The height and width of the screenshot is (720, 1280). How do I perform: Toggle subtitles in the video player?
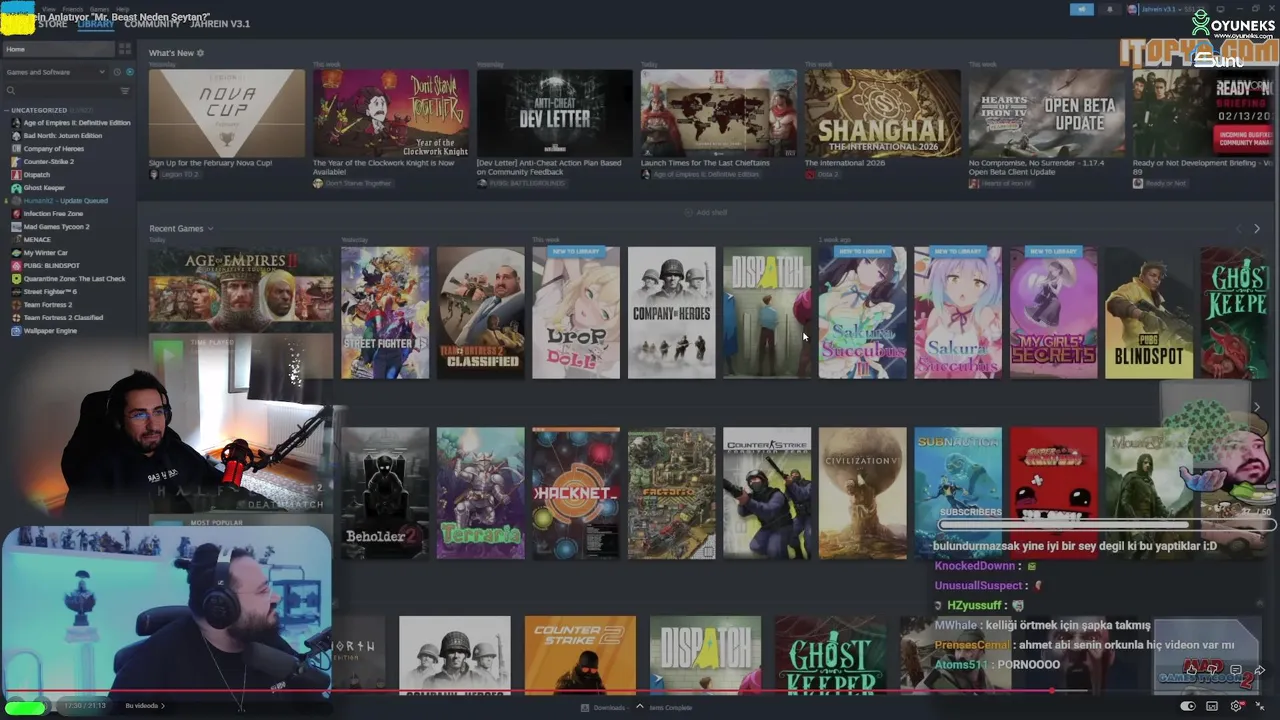1212,706
